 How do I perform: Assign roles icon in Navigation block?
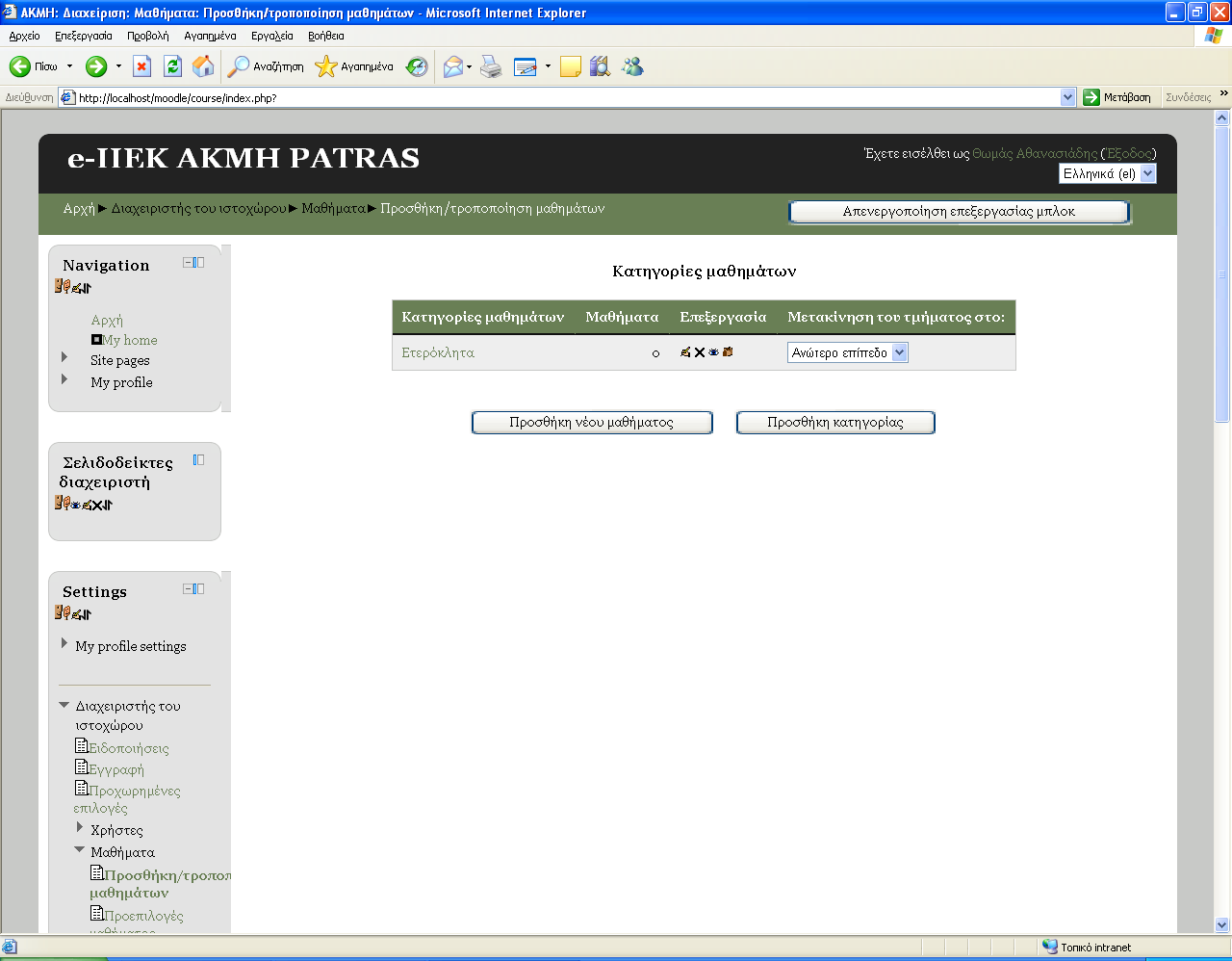click(x=63, y=287)
